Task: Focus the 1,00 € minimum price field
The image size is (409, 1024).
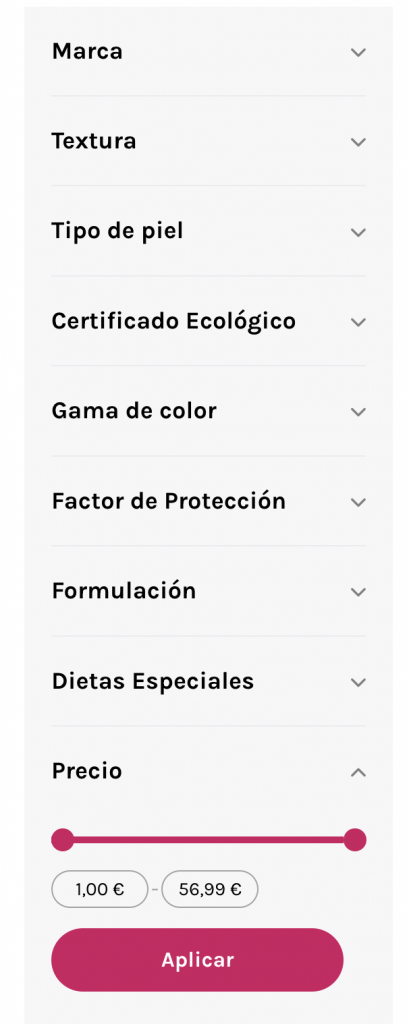Action: [x=100, y=889]
